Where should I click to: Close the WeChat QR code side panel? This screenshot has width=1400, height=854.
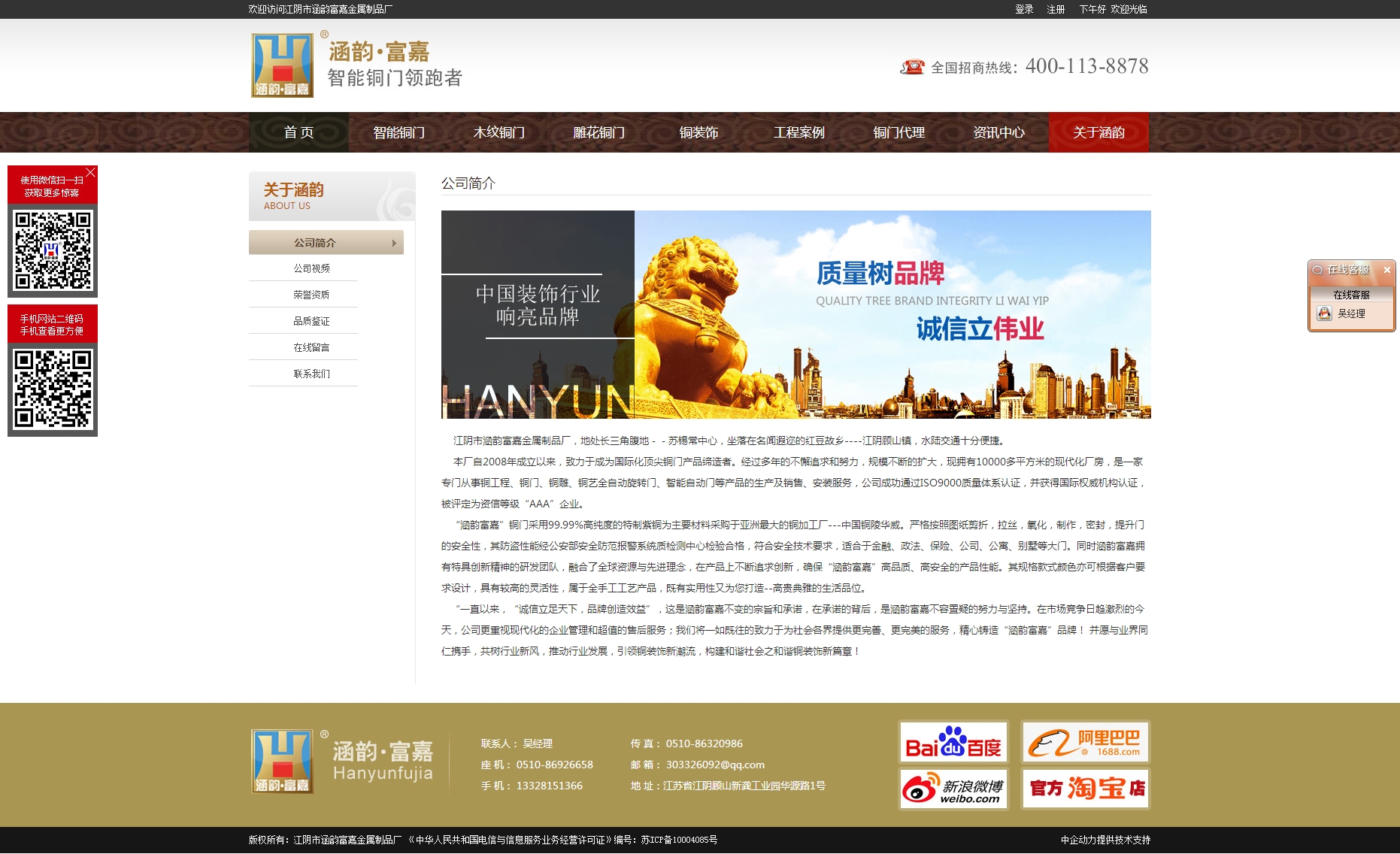coord(90,172)
